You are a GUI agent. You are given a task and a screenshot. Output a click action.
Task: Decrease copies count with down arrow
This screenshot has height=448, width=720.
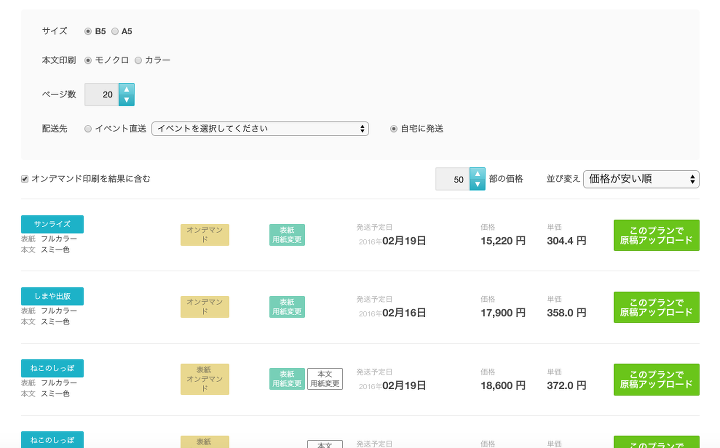pyautogui.click(x=478, y=185)
